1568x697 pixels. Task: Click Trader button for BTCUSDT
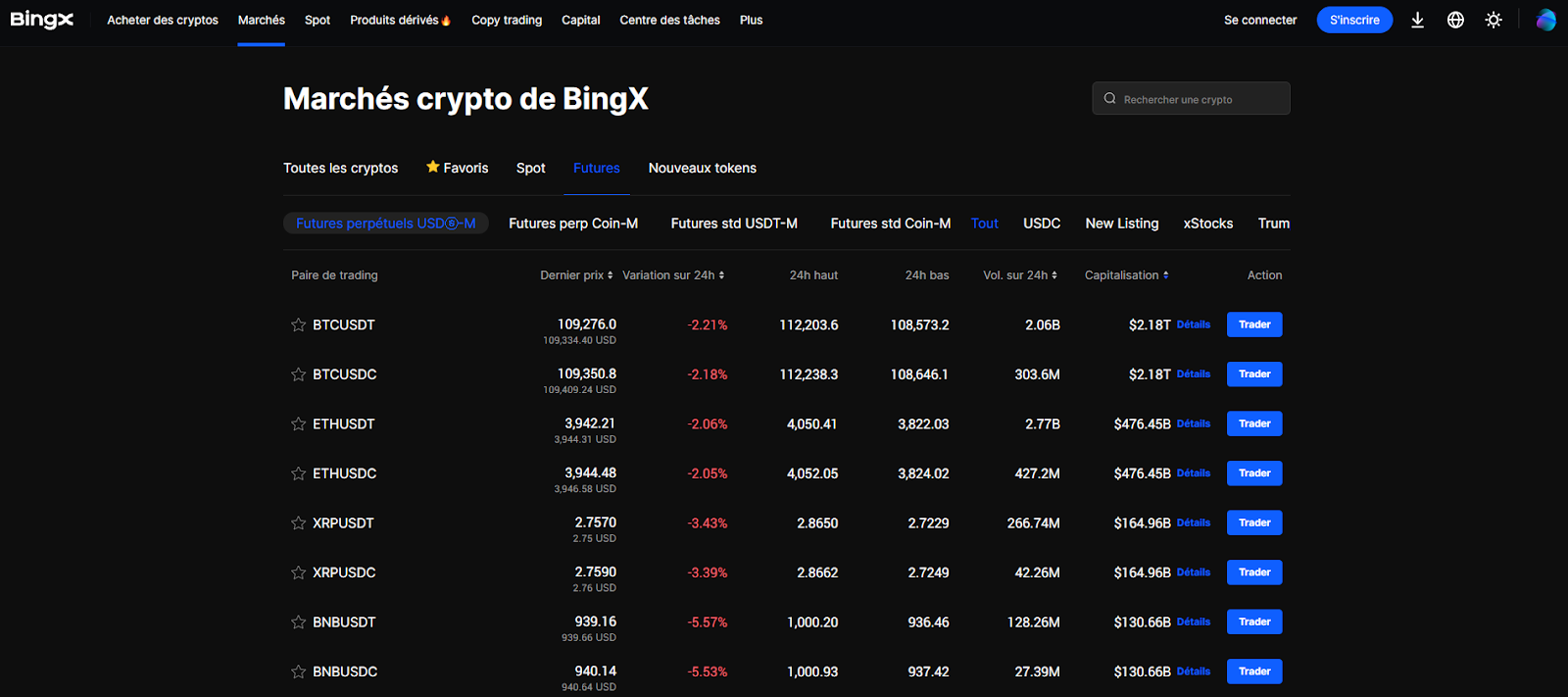[1254, 324]
